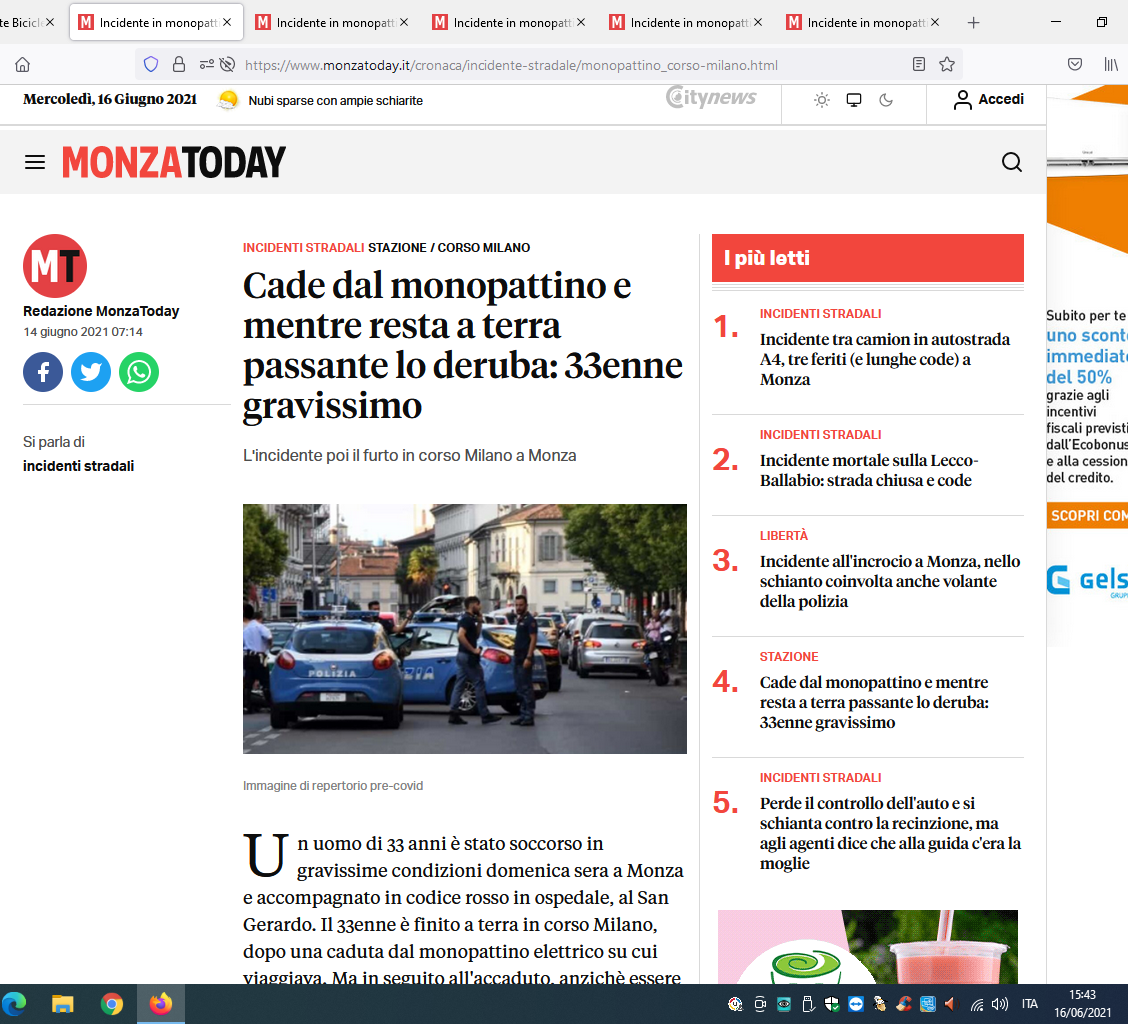Viewport: 1128px width, 1024px height.
Task: Click the date 'Mercoledì, 16 Giugno 2021'
Action: pos(110,99)
